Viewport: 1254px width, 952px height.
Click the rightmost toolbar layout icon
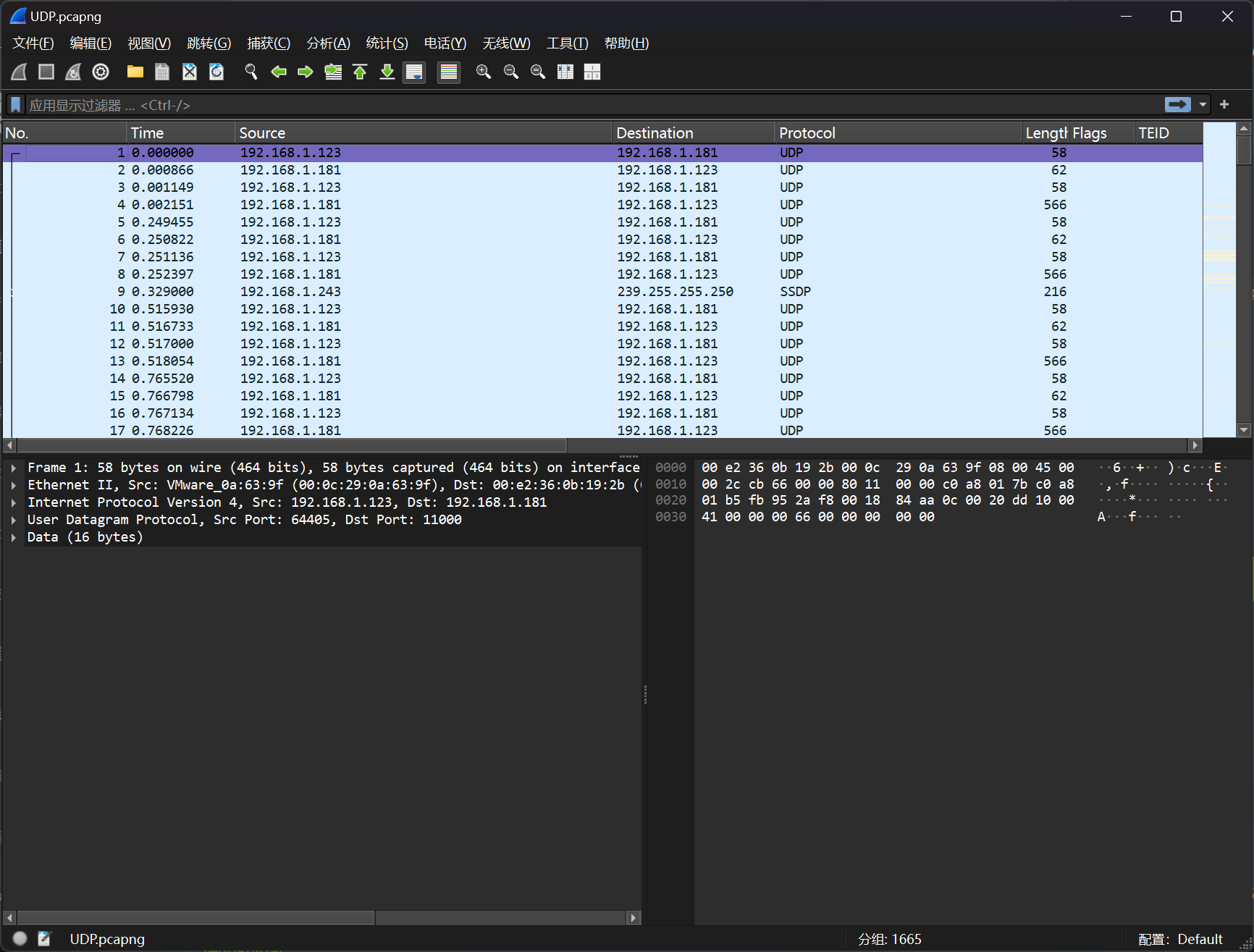[x=592, y=72]
